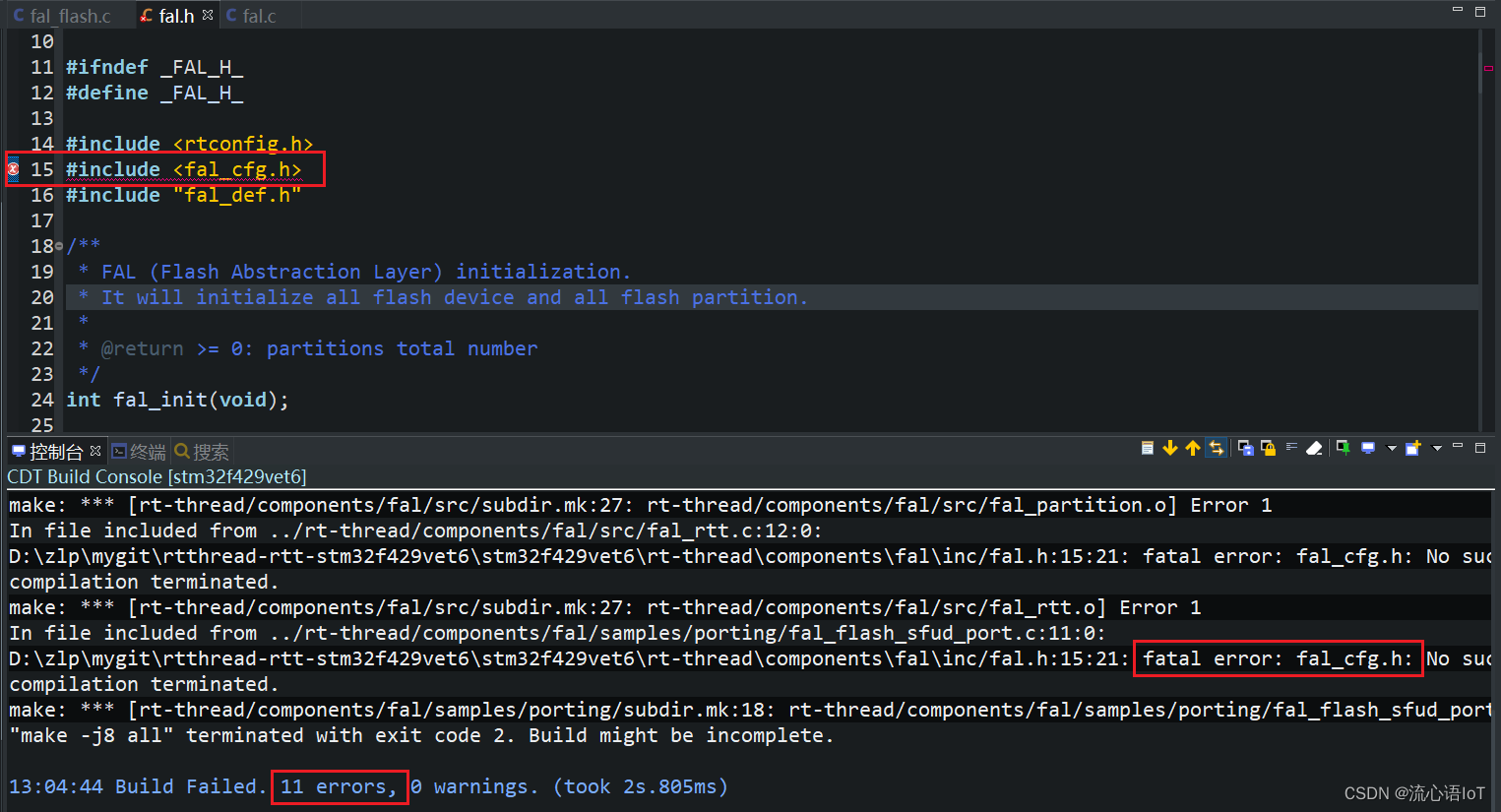Click the samples/porting/subdir.mk:18 make error line

coord(750,710)
